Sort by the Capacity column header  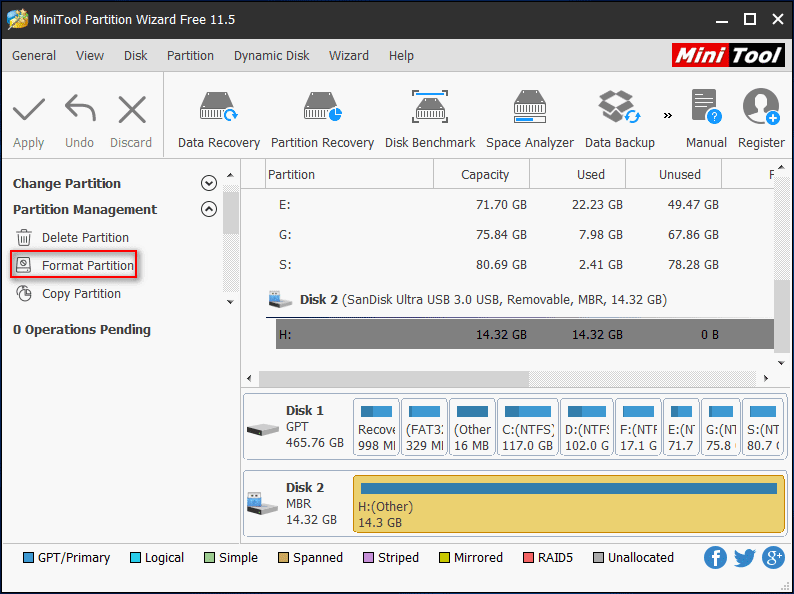(485, 175)
